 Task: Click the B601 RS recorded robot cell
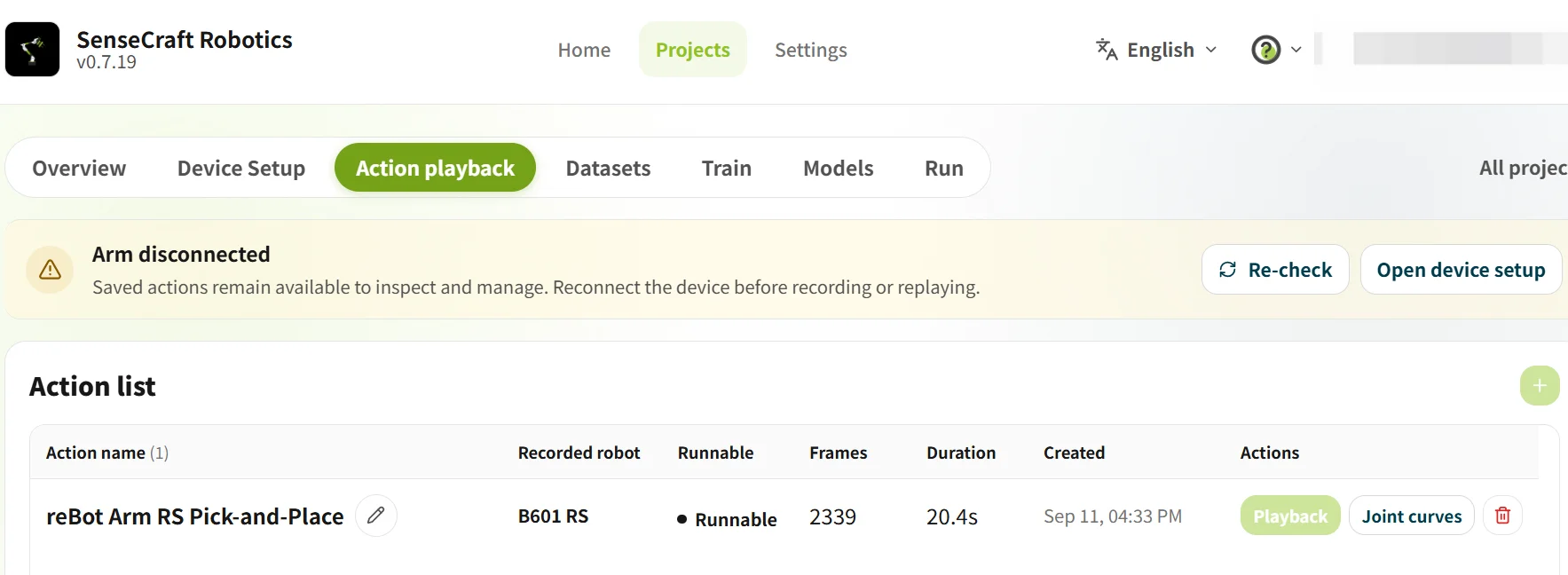553,516
